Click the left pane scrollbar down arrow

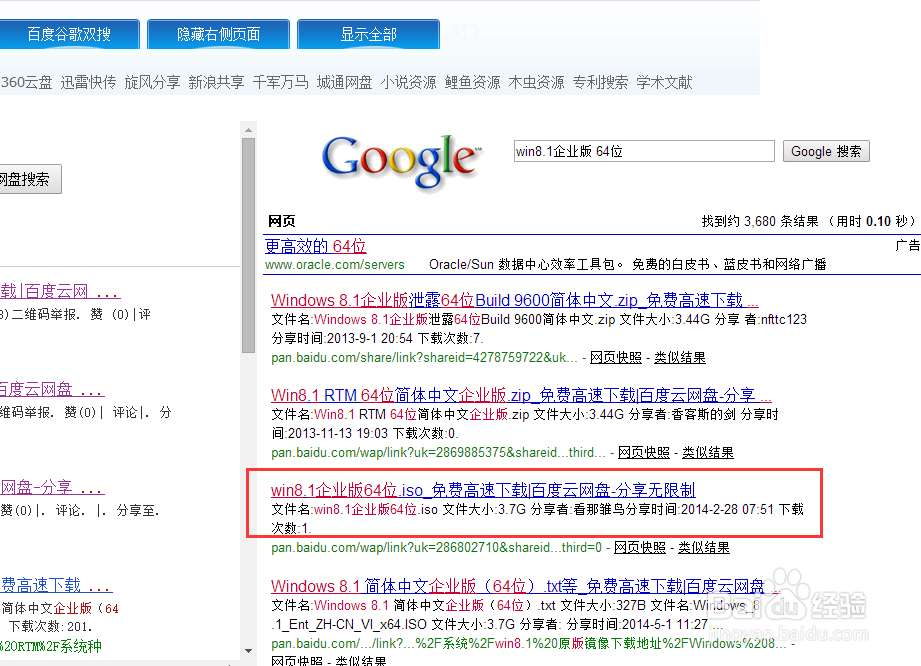(x=248, y=651)
